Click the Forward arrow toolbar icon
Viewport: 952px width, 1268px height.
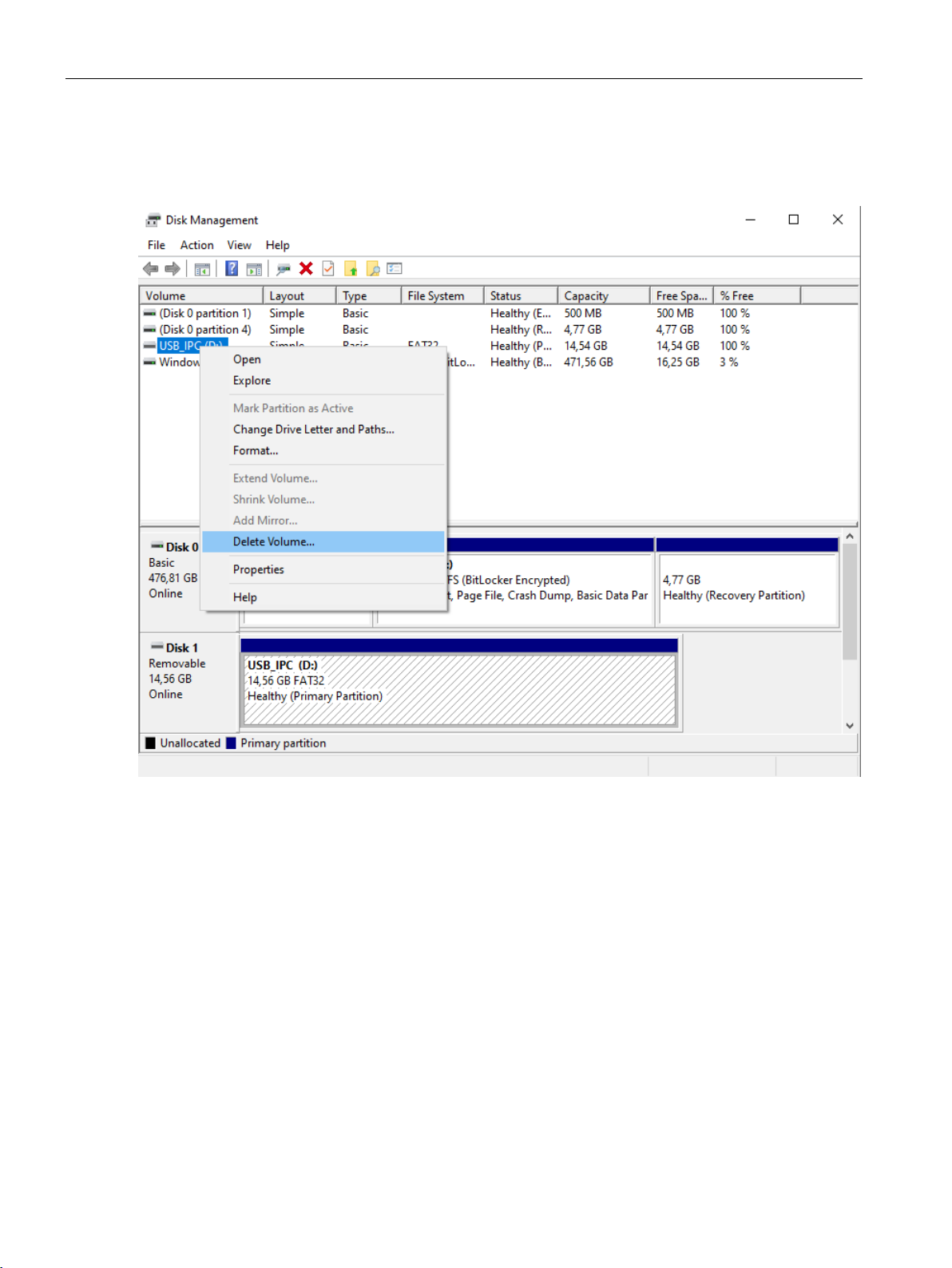172,269
